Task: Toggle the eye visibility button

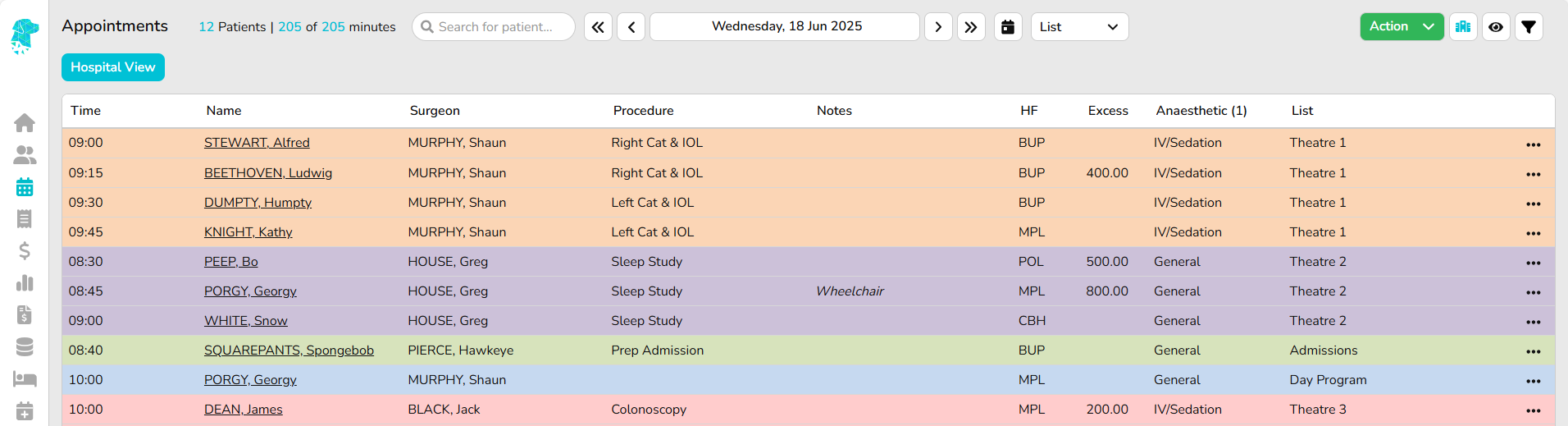Action: tap(1496, 27)
